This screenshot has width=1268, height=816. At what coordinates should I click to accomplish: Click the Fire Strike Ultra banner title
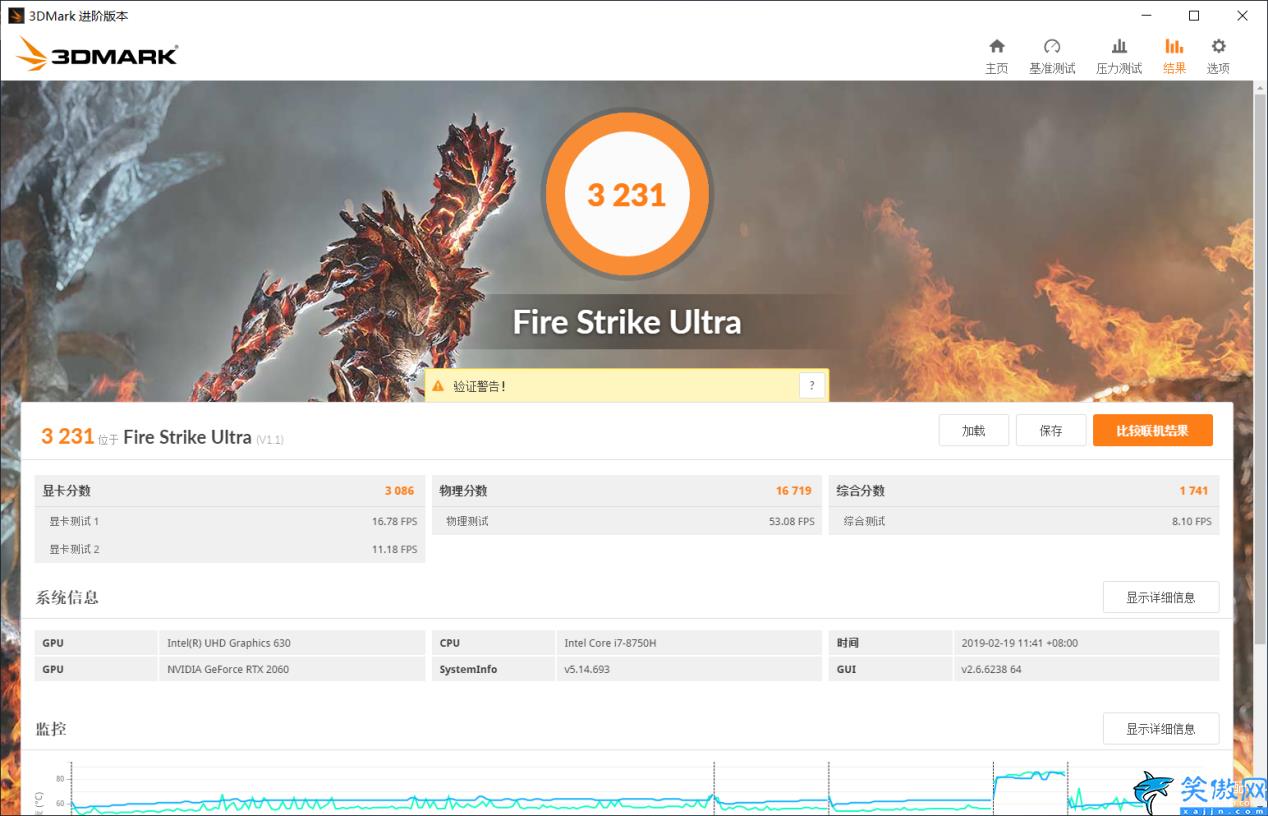point(627,322)
